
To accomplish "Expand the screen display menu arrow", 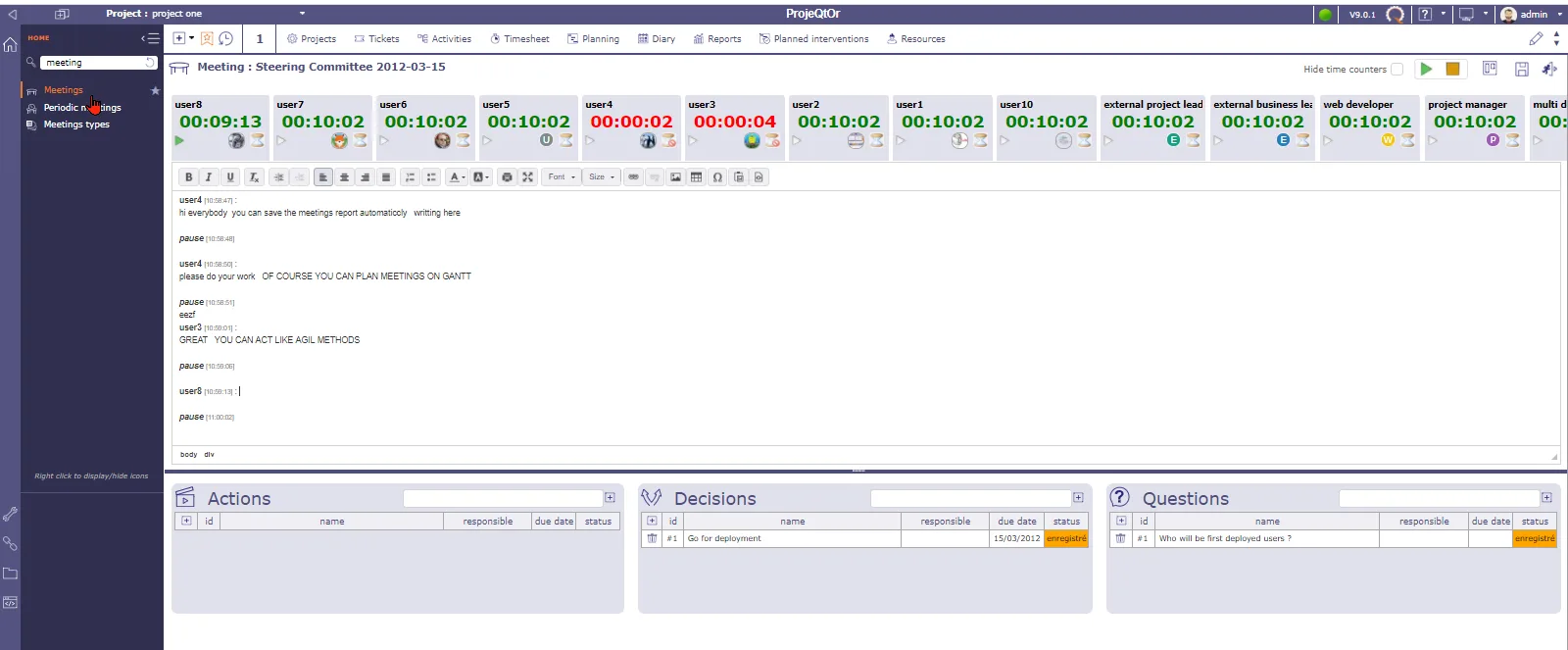I will point(1485,15).
